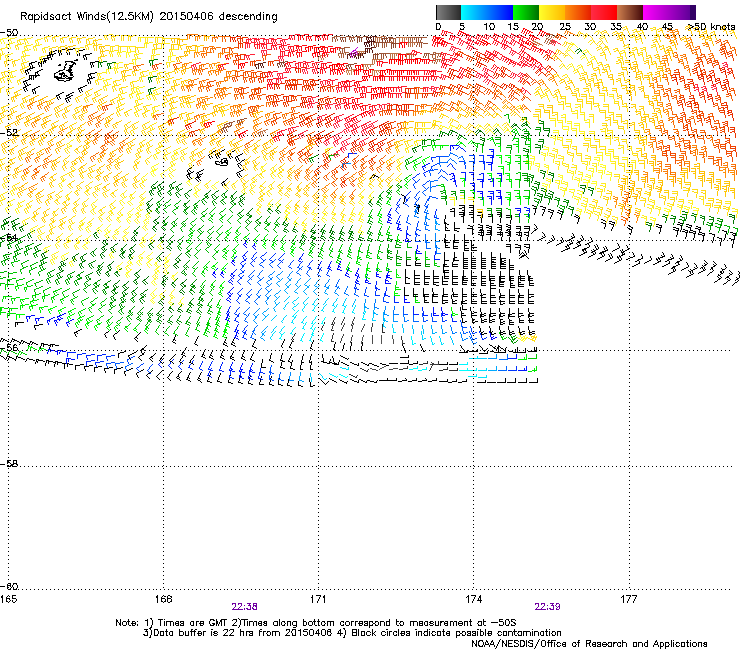Click the green 15-20 knots legend segment
740x650 pixels.
[x=526, y=12]
